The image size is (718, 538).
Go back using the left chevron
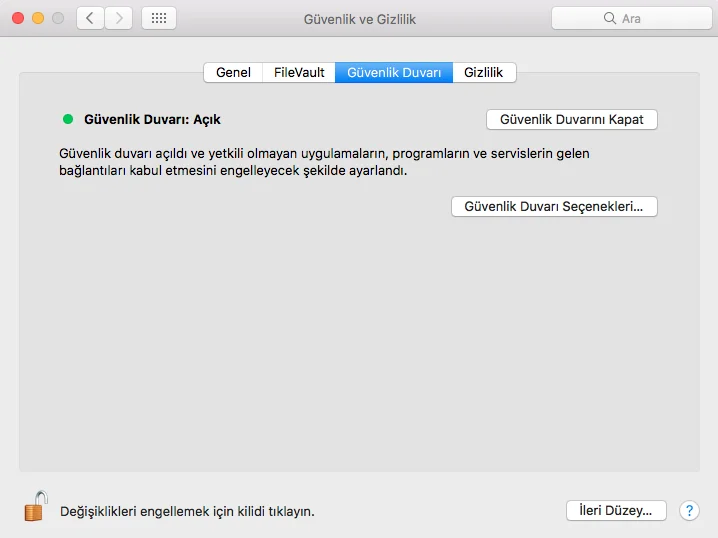90,18
